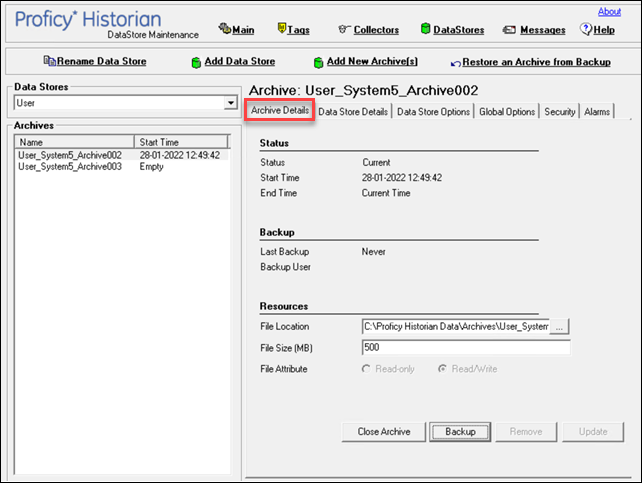Switch to the Data Store Details tab

(x=353, y=112)
